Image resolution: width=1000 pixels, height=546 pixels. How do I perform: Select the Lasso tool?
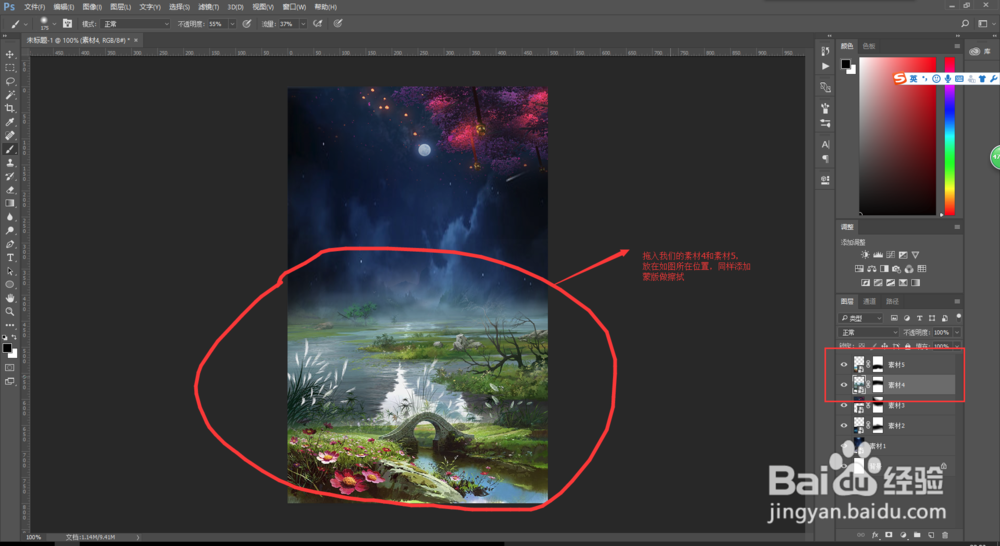pyautogui.click(x=10, y=82)
